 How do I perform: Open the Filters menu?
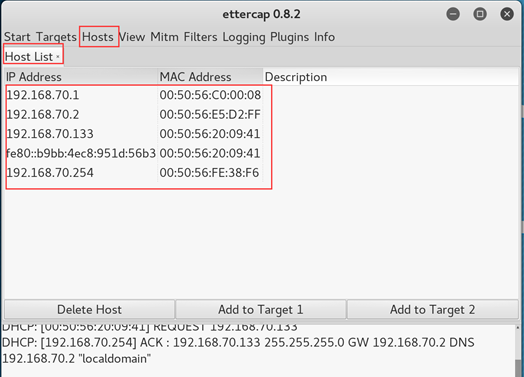point(201,37)
